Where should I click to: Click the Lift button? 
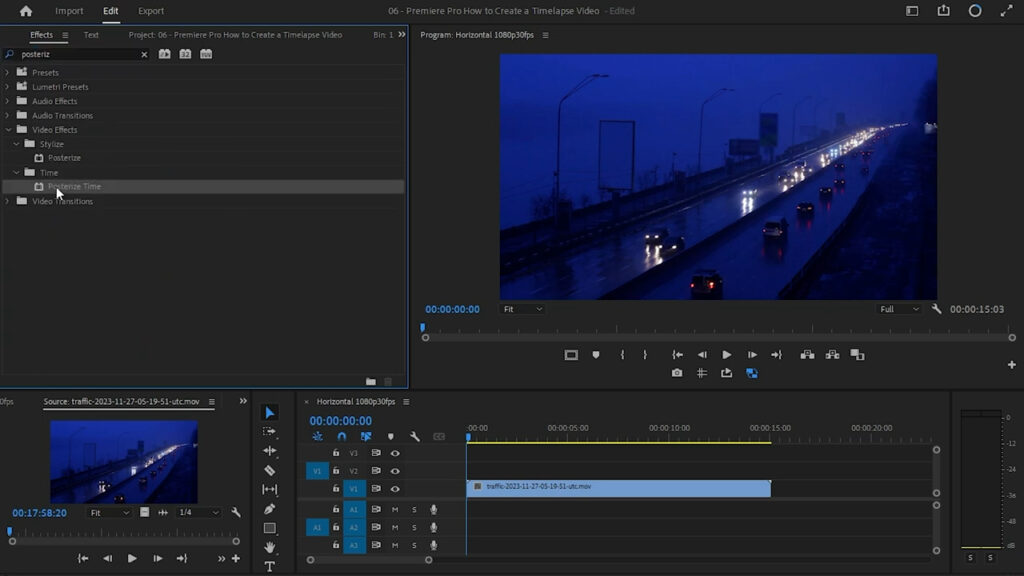807,355
